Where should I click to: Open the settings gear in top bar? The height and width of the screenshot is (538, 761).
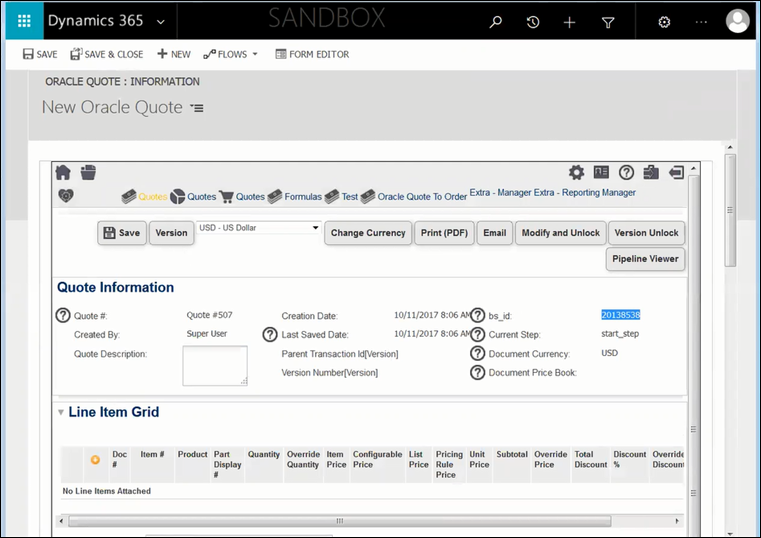pyautogui.click(x=664, y=22)
